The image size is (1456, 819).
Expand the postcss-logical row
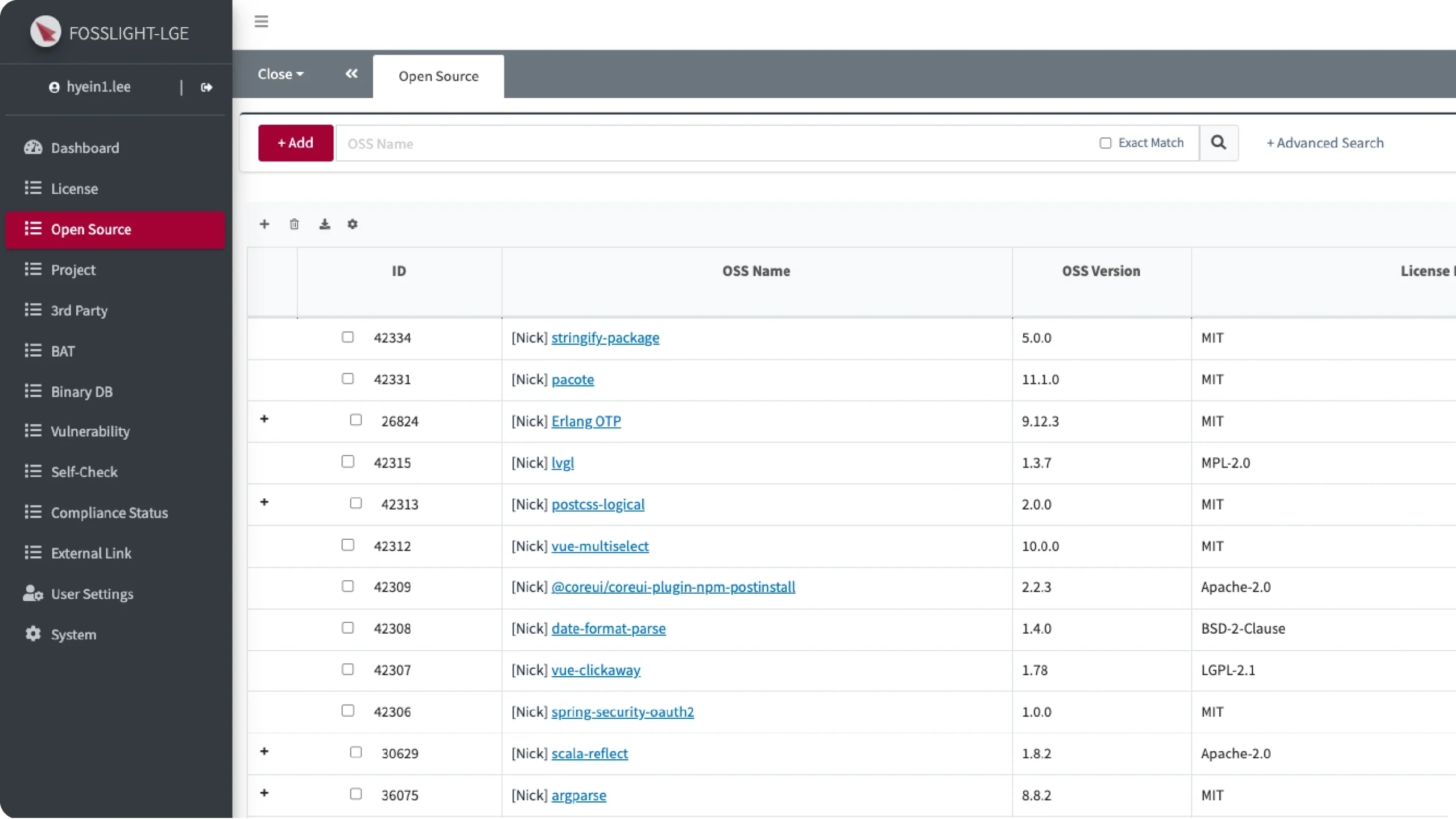[x=264, y=502]
